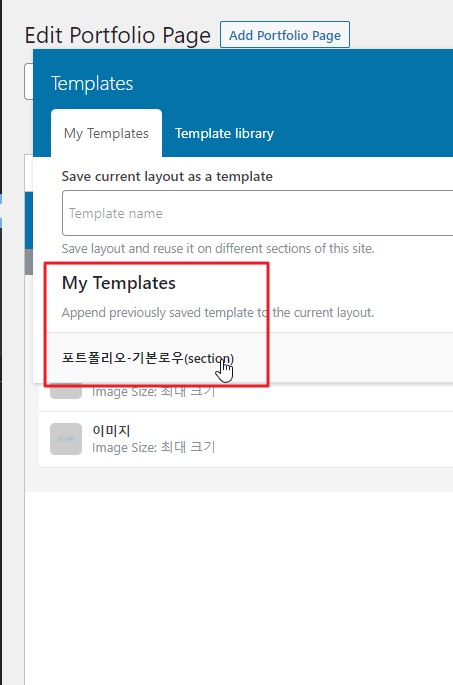Image resolution: width=453 pixels, height=685 pixels.
Task: Click the Append previously saved template description
Action: click(x=218, y=313)
